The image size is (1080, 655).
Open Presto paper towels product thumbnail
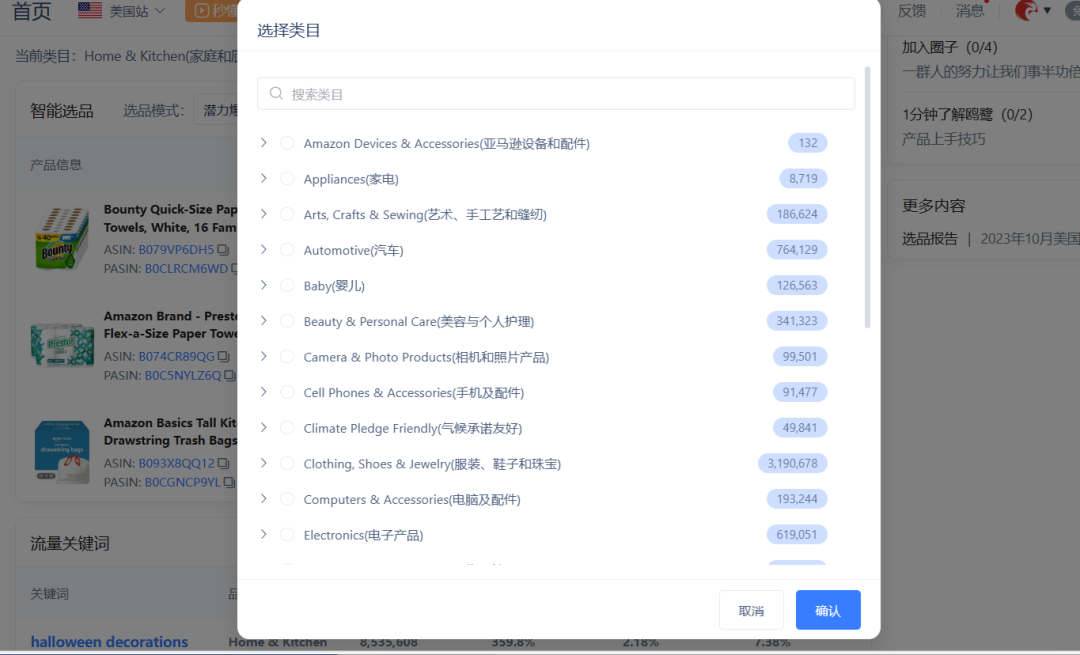(x=62, y=344)
